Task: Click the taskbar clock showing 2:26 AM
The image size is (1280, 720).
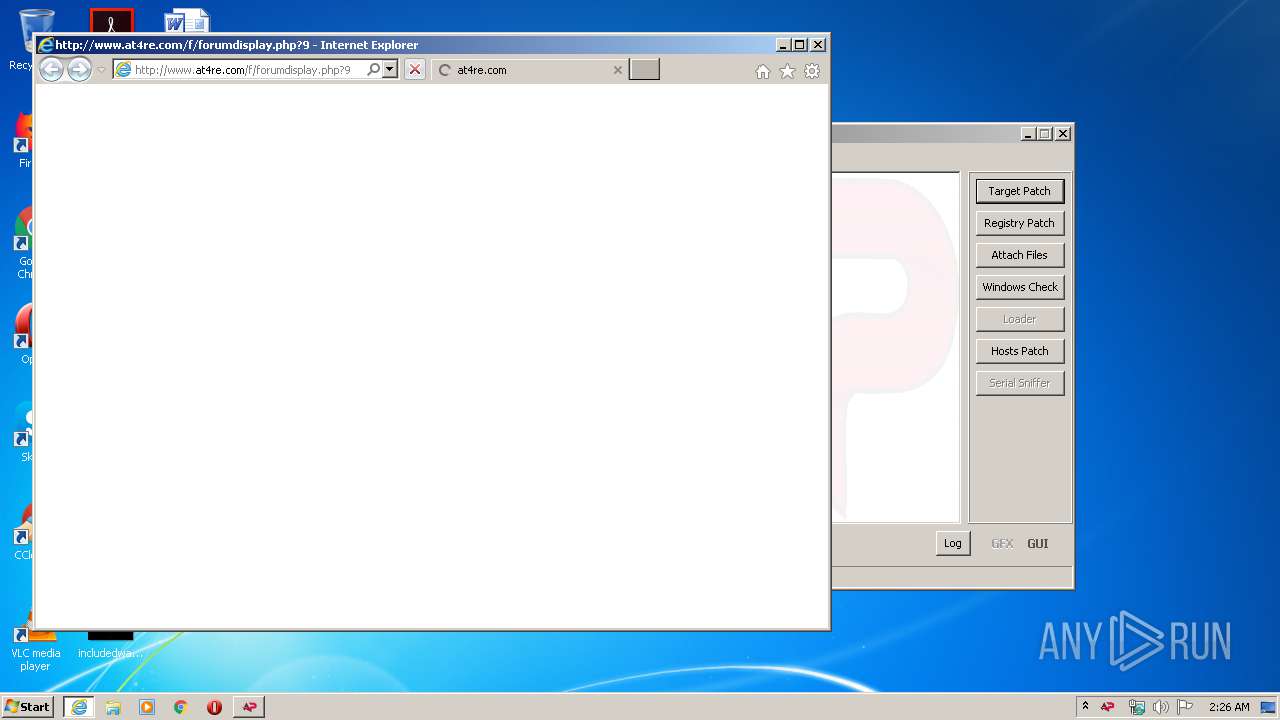Action: 1229,707
